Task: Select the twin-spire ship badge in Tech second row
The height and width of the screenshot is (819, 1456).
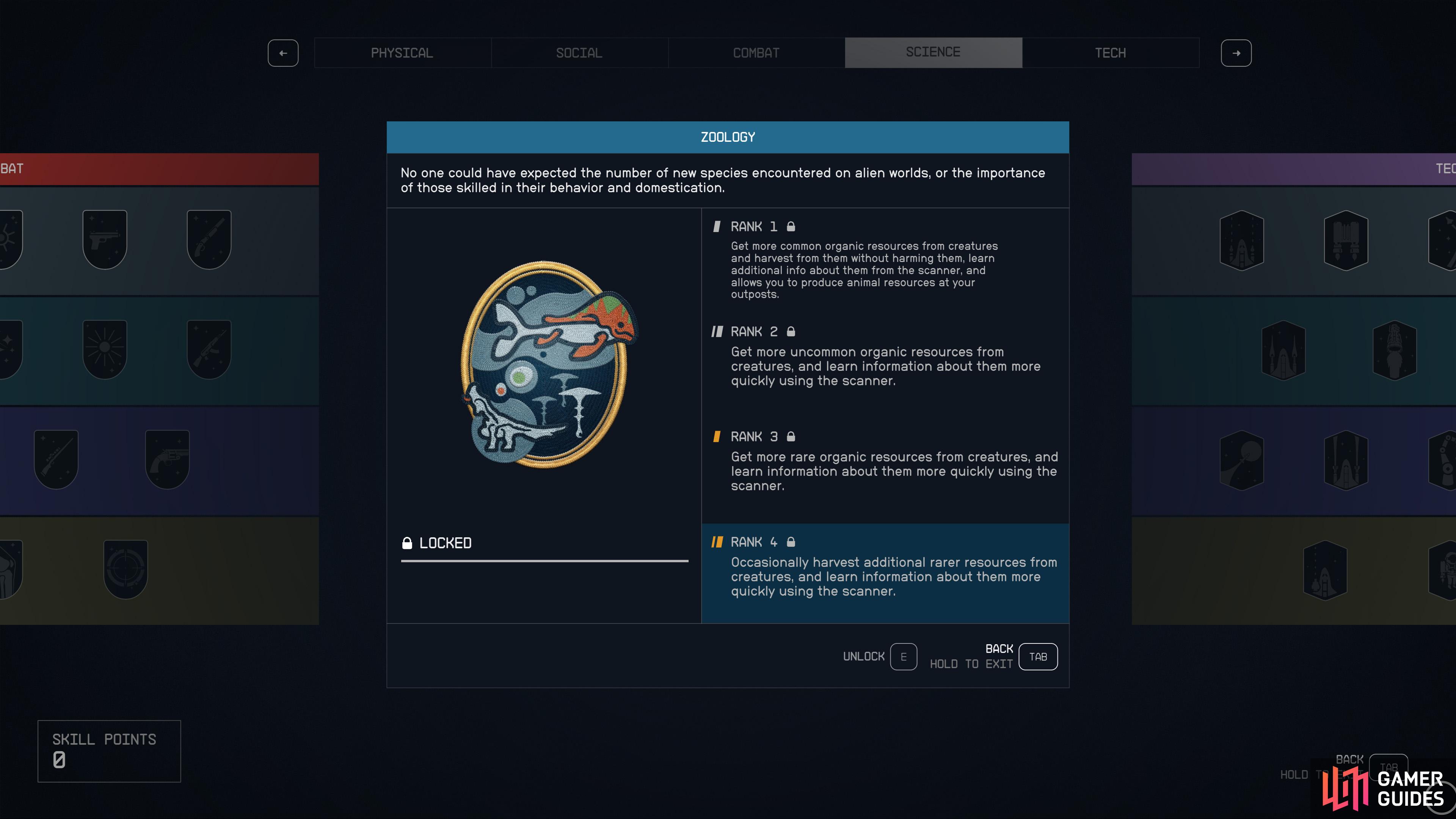Action: (x=1283, y=350)
